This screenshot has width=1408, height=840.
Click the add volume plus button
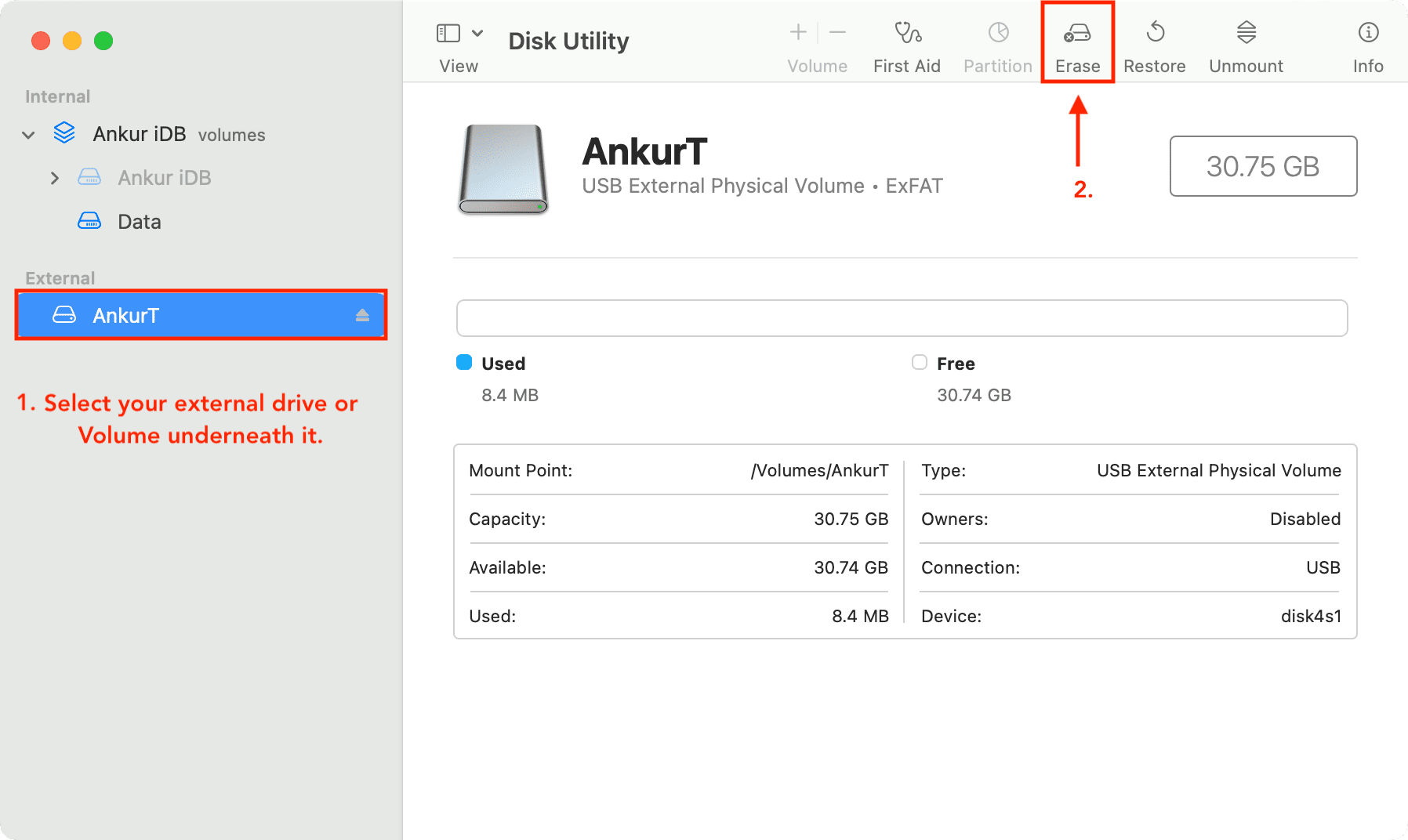(798, 32)
